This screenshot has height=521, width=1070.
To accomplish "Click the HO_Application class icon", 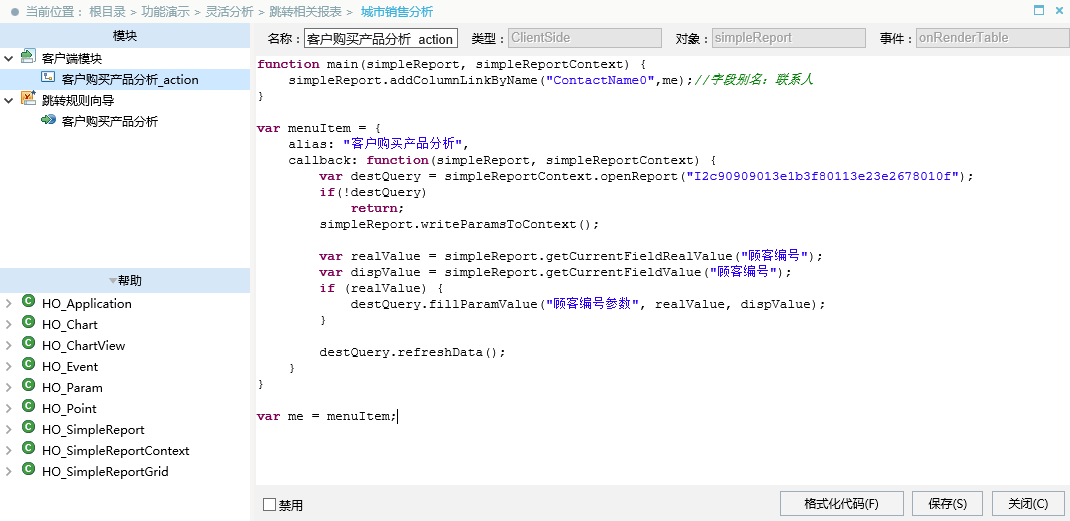I will click(28, 302).
